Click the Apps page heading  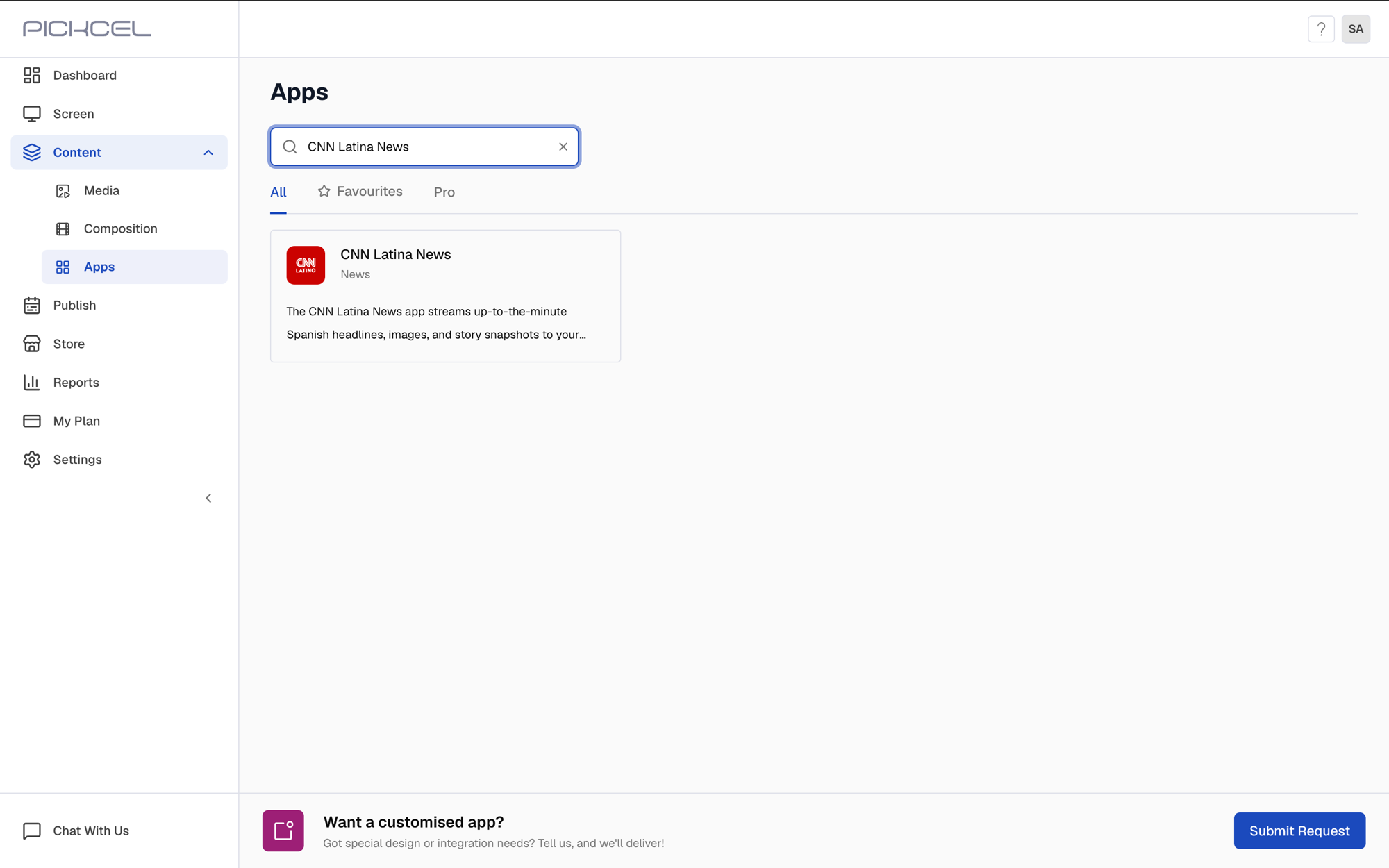click(x=299, y=92)
